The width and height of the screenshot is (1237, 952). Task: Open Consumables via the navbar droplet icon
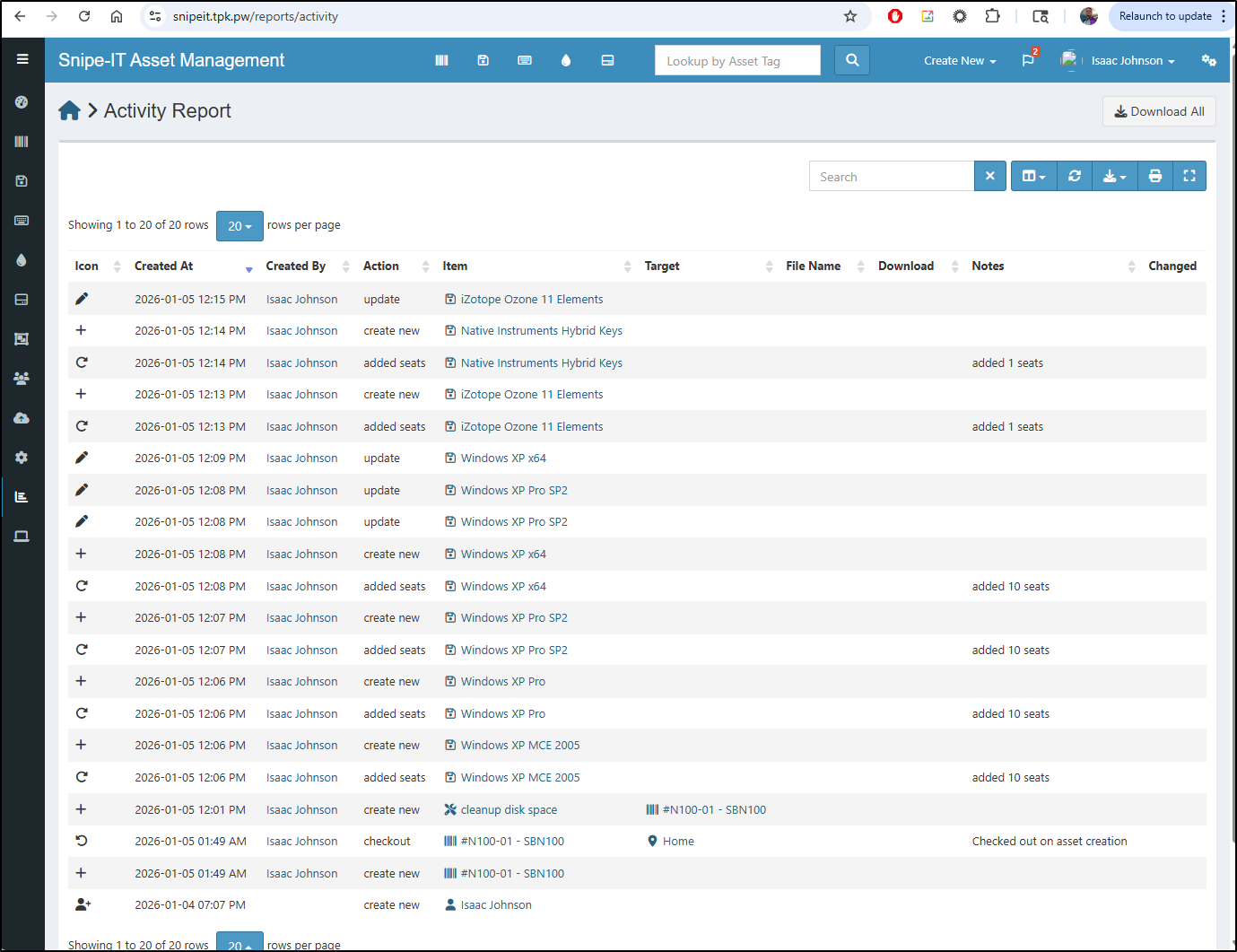565,60
